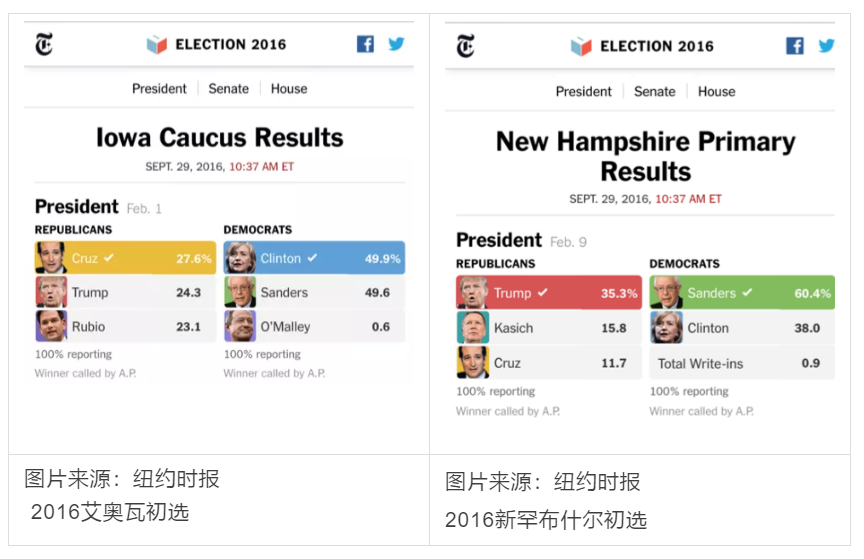Screen dimensions: 864x559
Task: Open President tab in Iowa panel
Action: [159, 89]
